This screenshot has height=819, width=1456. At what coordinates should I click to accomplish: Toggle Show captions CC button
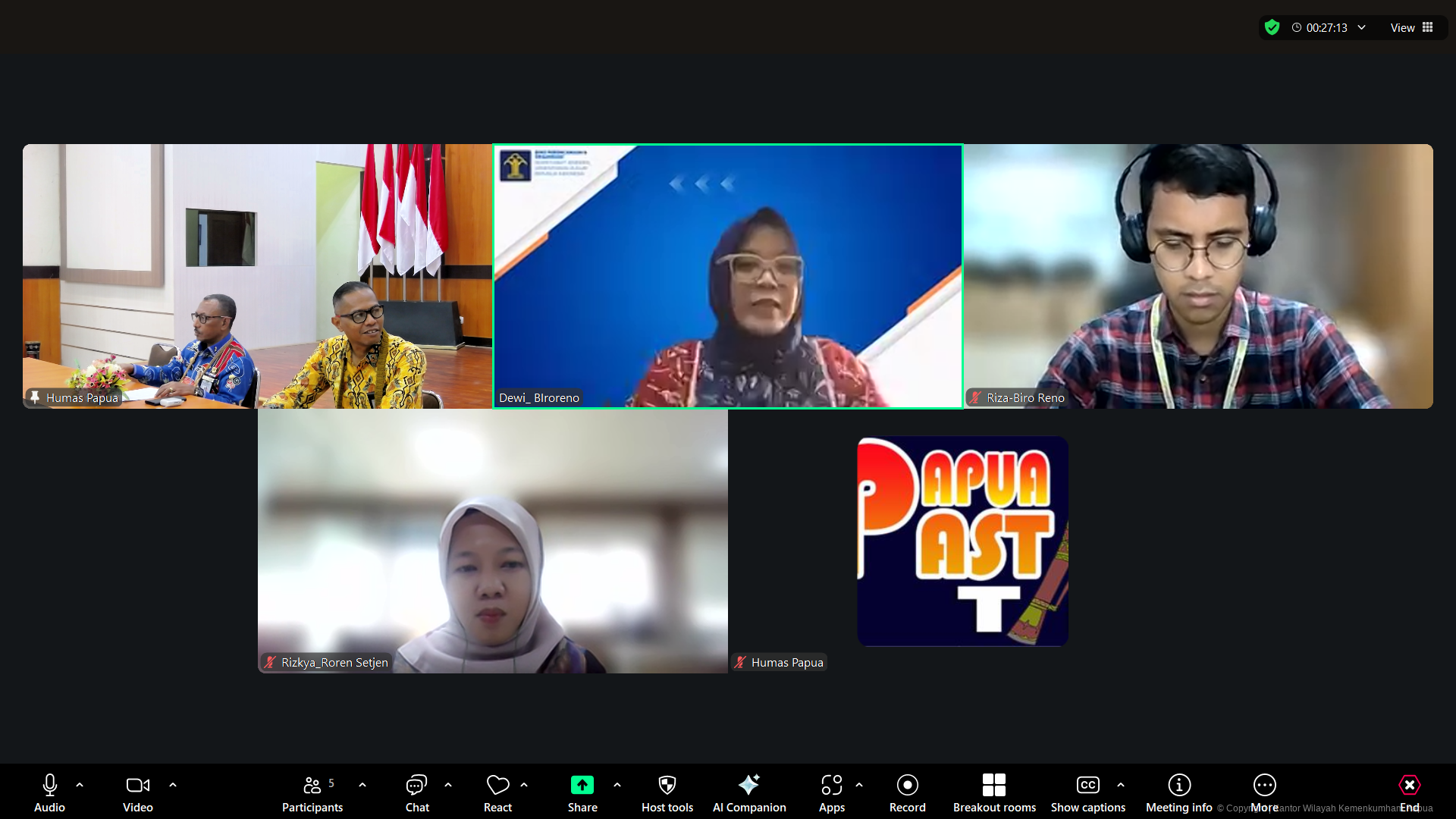point(1087,786)
